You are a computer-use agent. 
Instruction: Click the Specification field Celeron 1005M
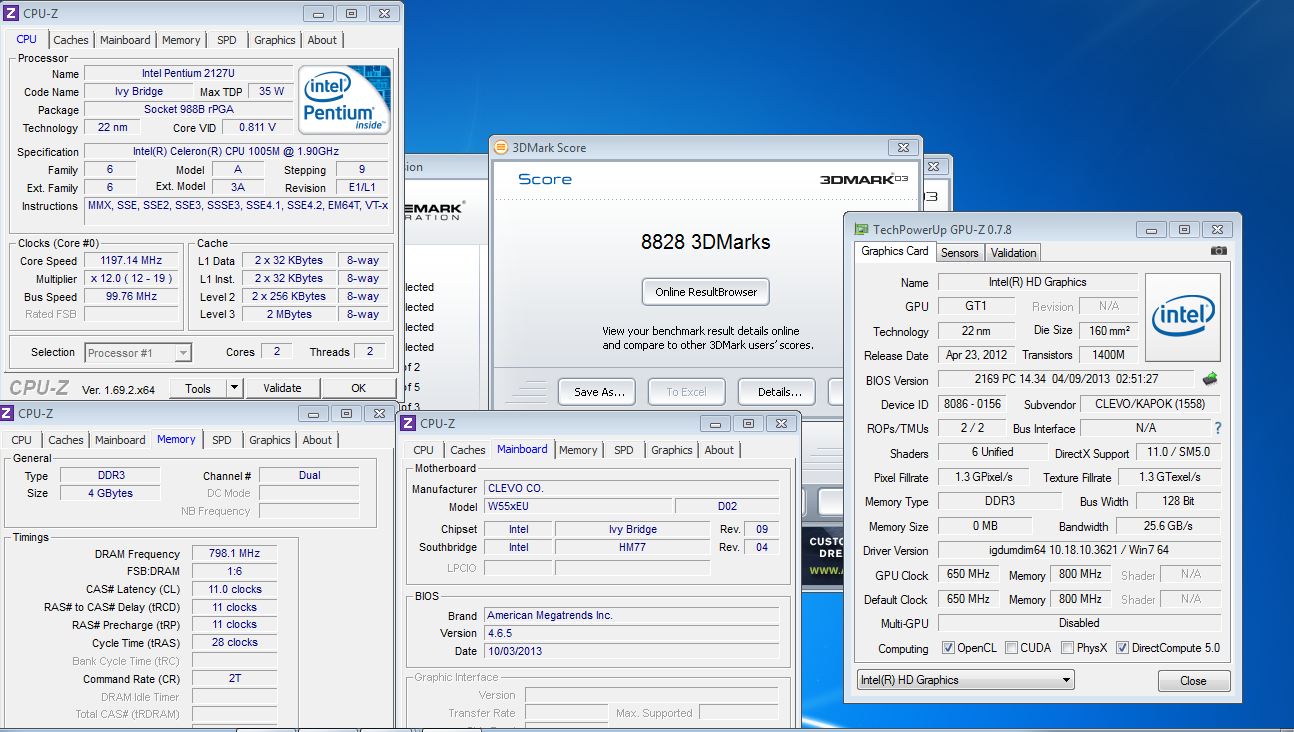[x=237, y=152]
